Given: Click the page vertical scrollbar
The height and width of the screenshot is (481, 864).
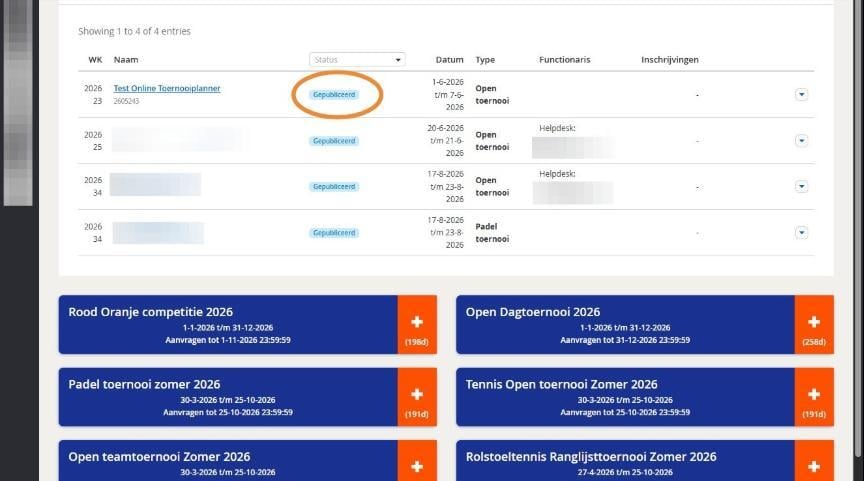Looking at the screenshot, I should tap(858, 229).
